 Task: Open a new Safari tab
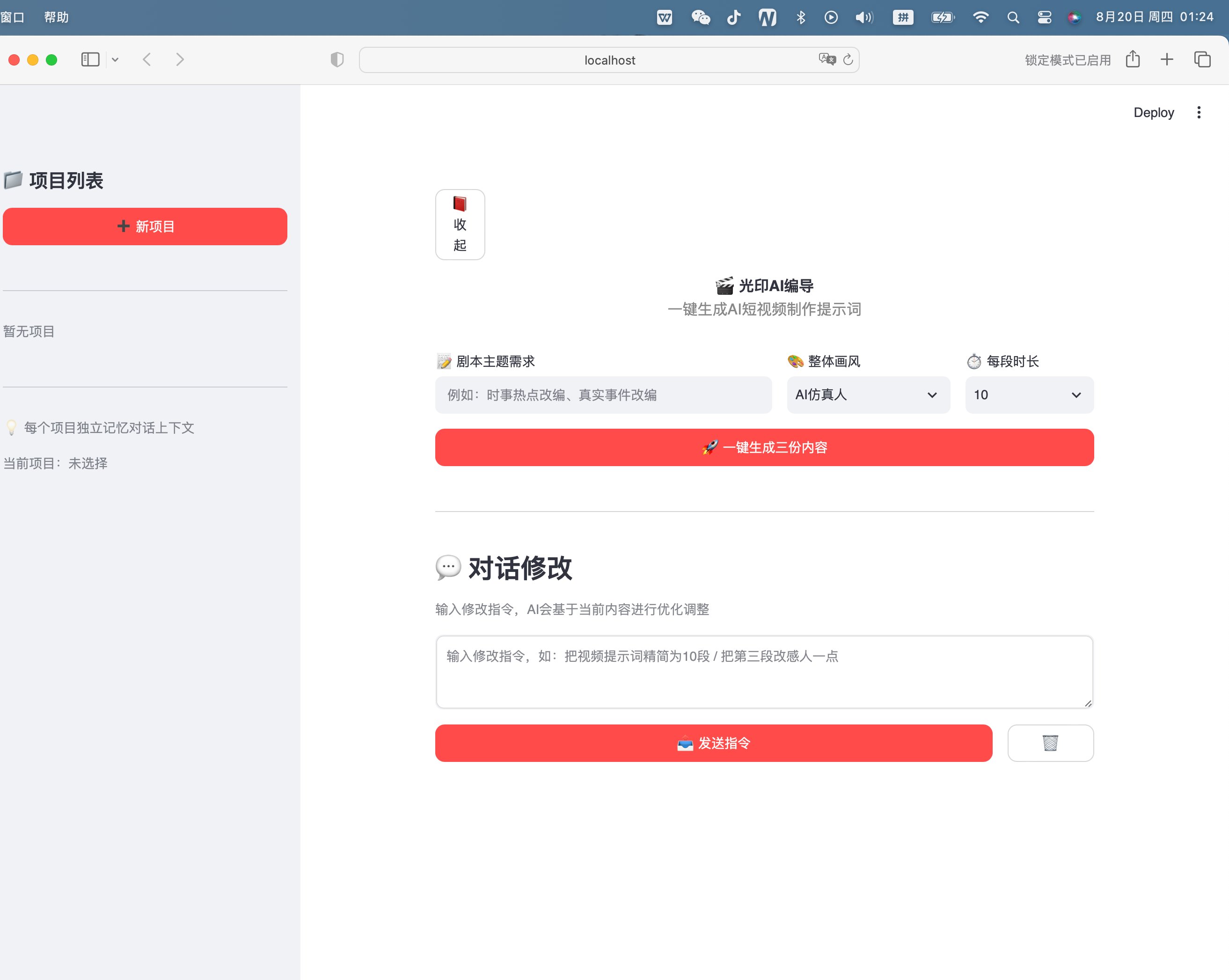pyautogui.click(x=1167, y=59)
